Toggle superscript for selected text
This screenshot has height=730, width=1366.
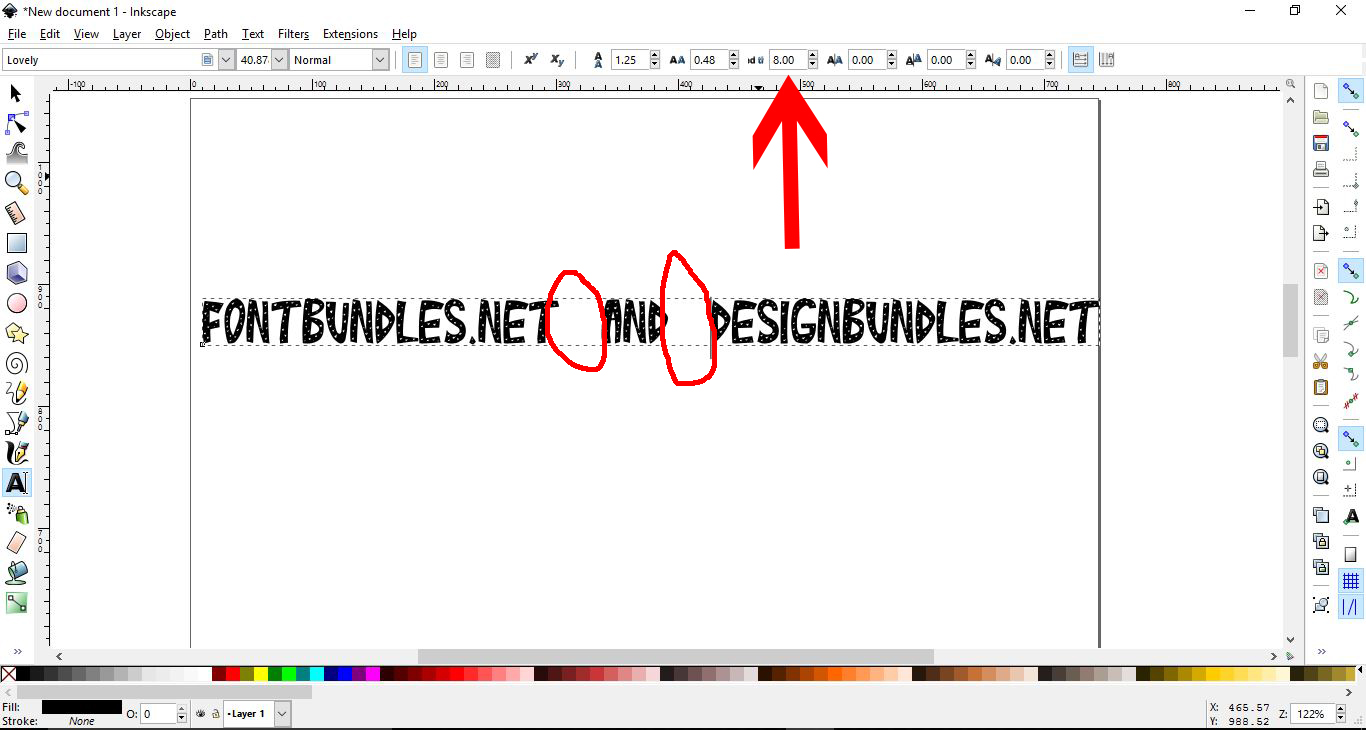(530, 59)
